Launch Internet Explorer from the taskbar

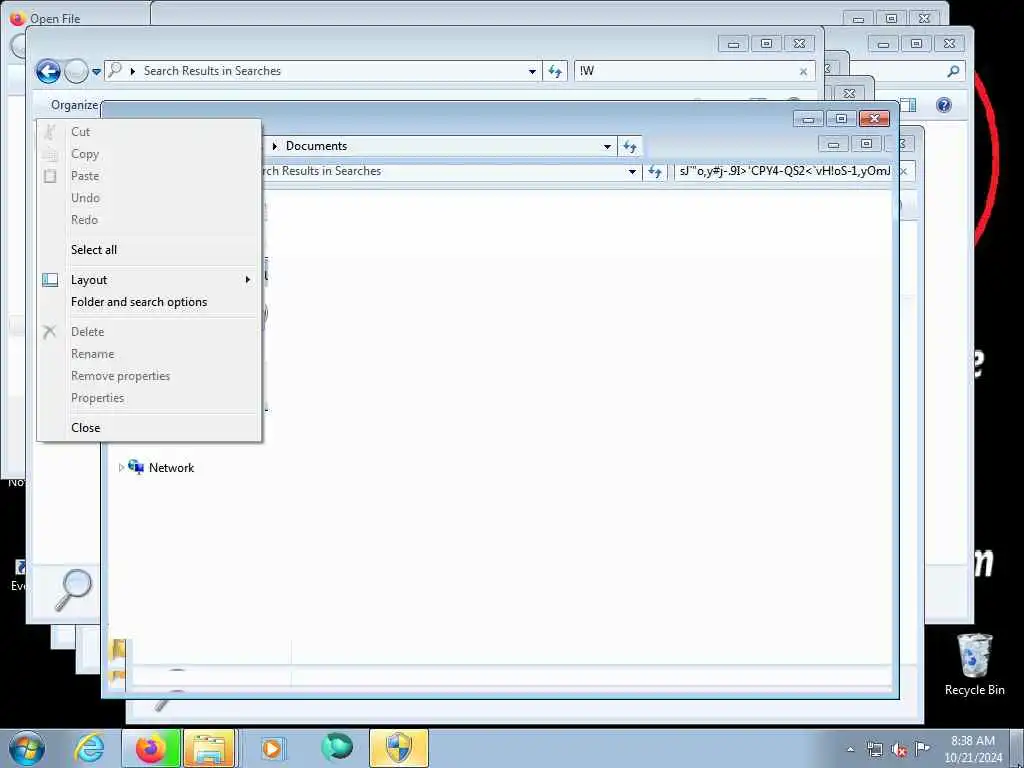(x=89, y=748)
